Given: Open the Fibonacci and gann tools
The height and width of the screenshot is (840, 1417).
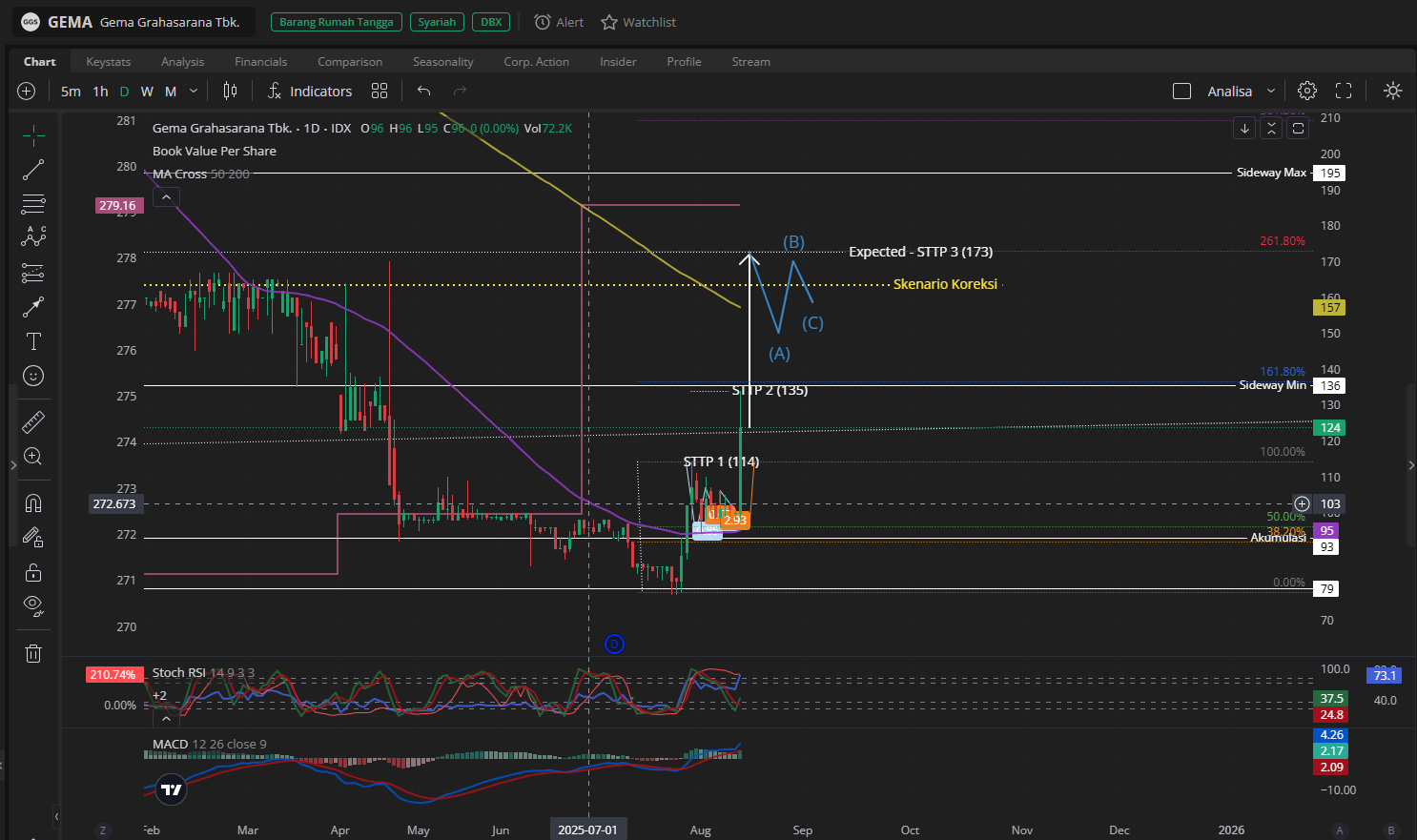Looking at the screenshot, I should click(33, 204).
